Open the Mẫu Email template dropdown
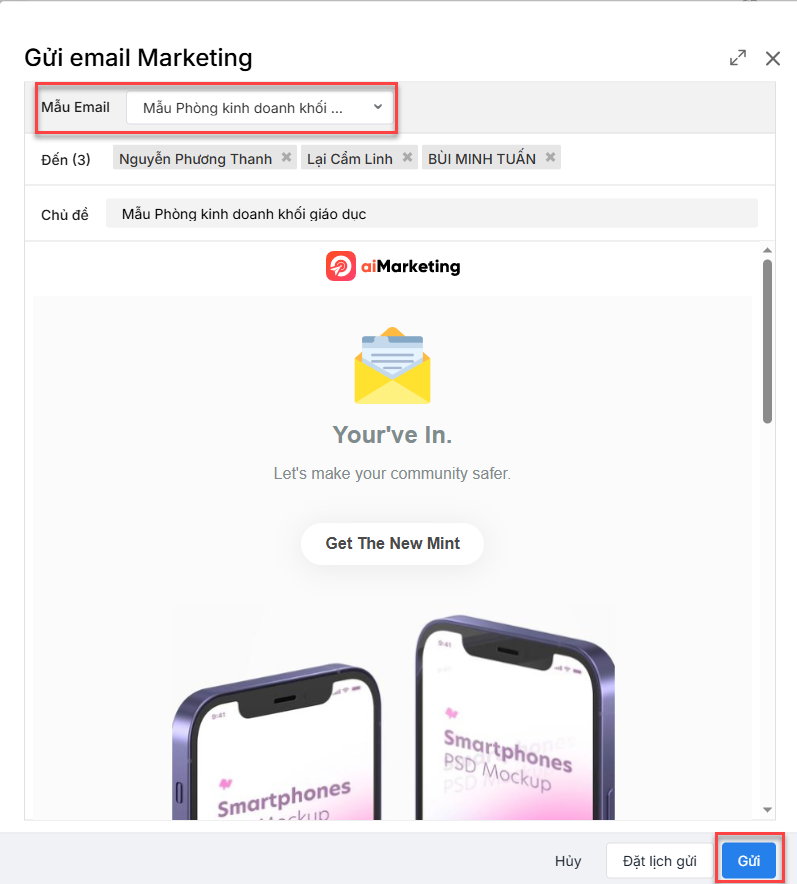 click(260, 108)
